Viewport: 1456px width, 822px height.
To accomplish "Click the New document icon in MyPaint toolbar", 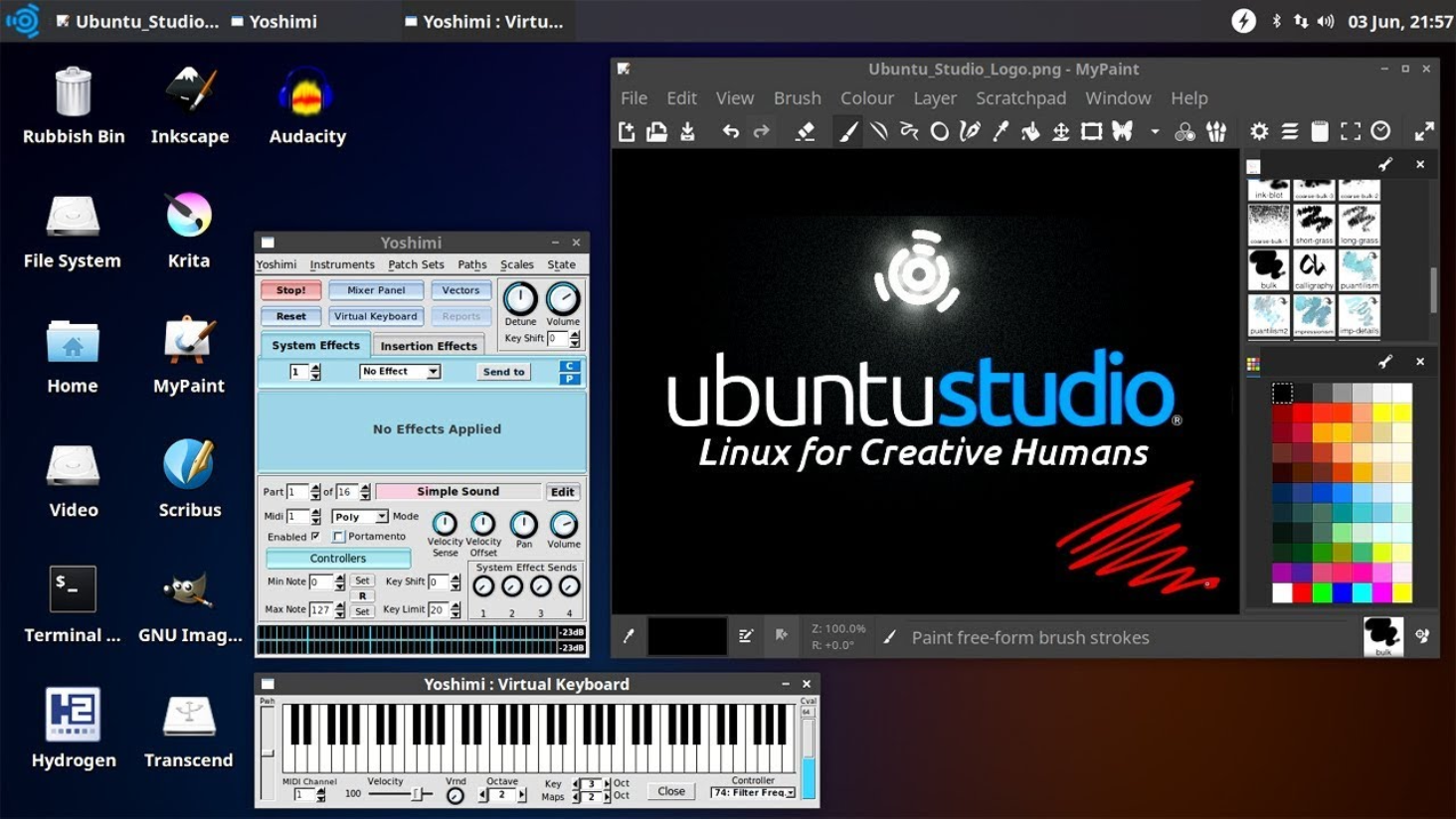I will point(627,131).
